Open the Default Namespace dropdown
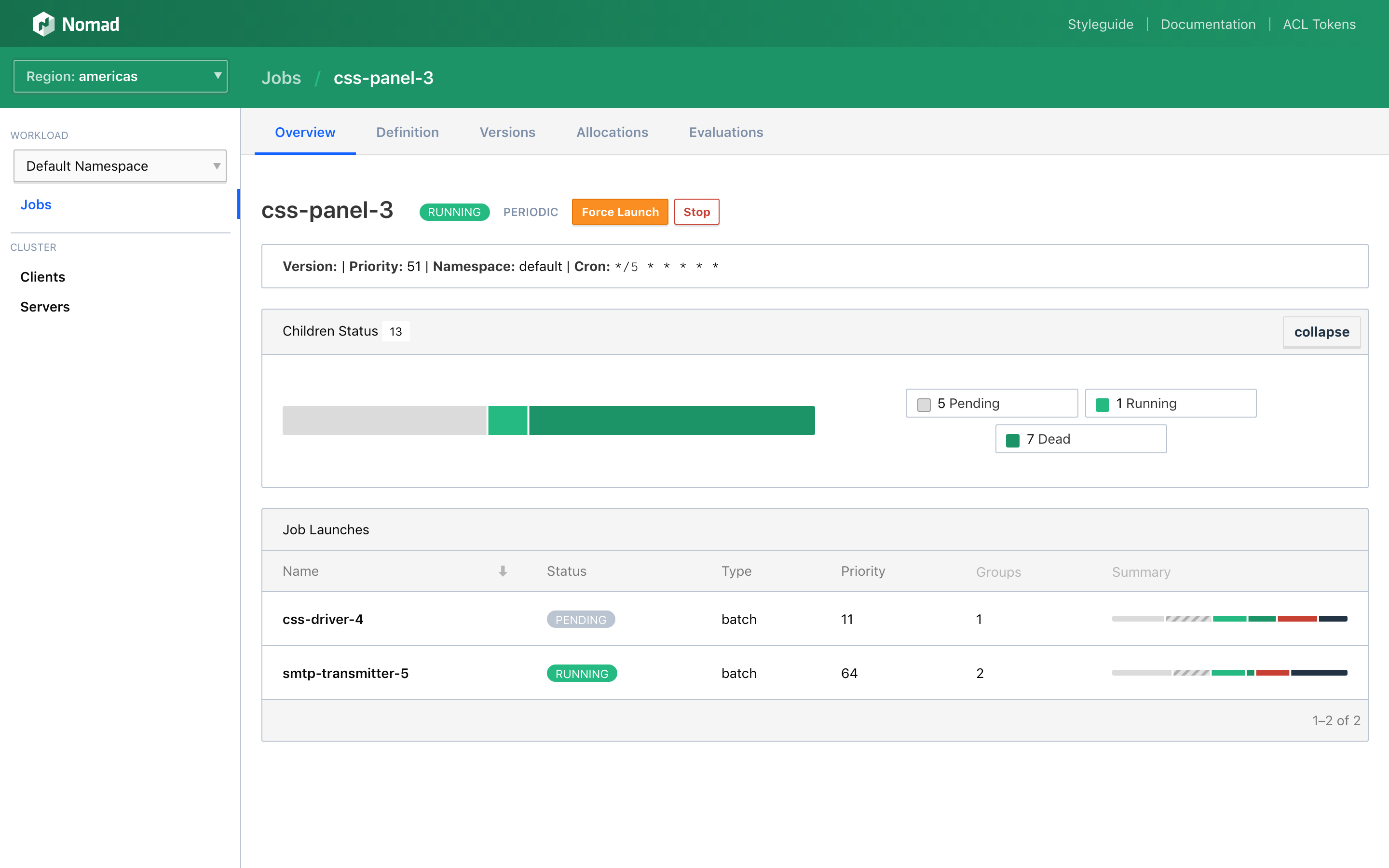Image resolution: width=1389 pixels, height=868 pixels. (121, 166)
